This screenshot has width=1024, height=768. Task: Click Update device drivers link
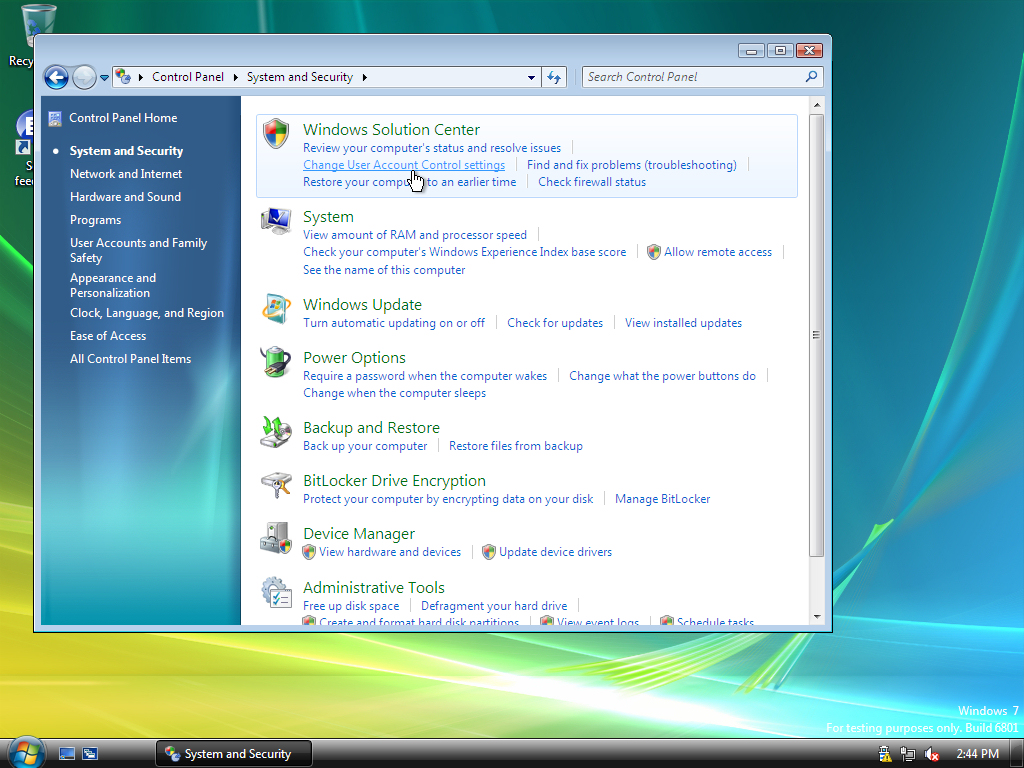(x=555, y=552)
